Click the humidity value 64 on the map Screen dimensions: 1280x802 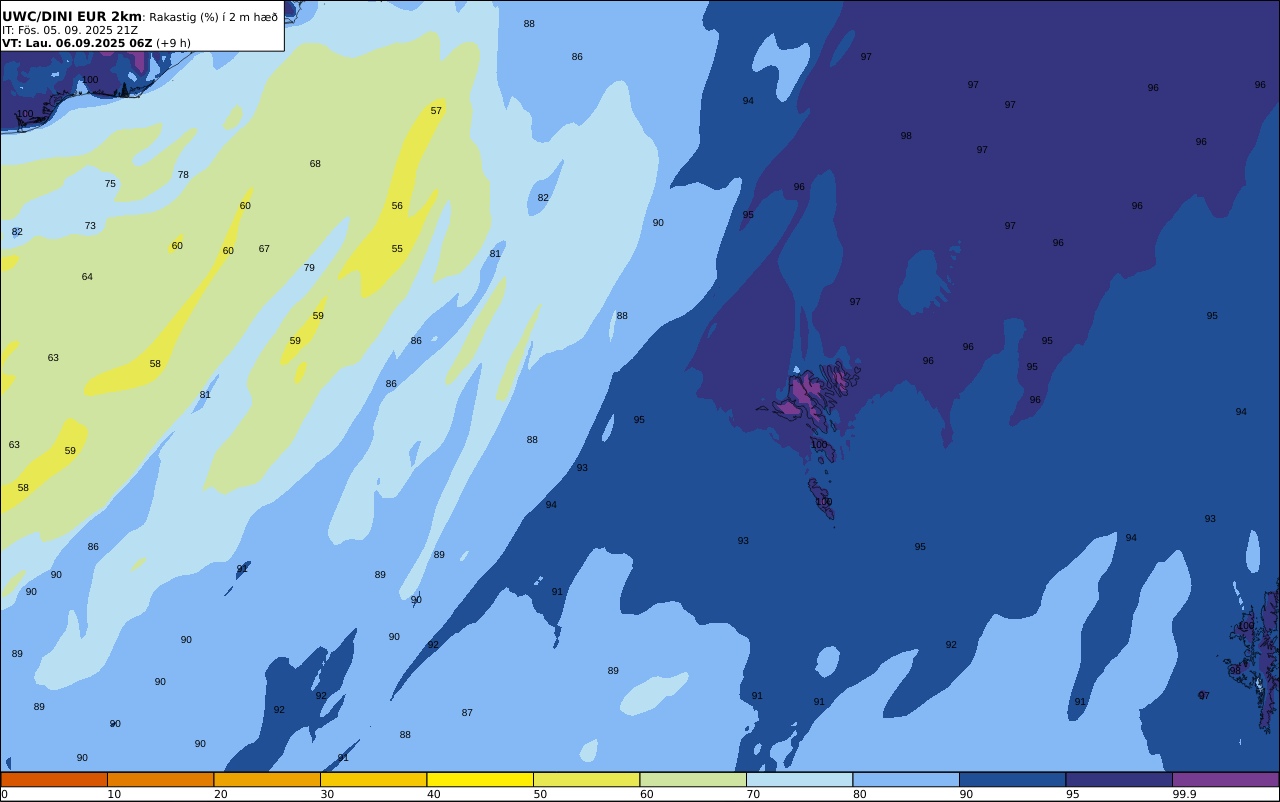[87, 277]
